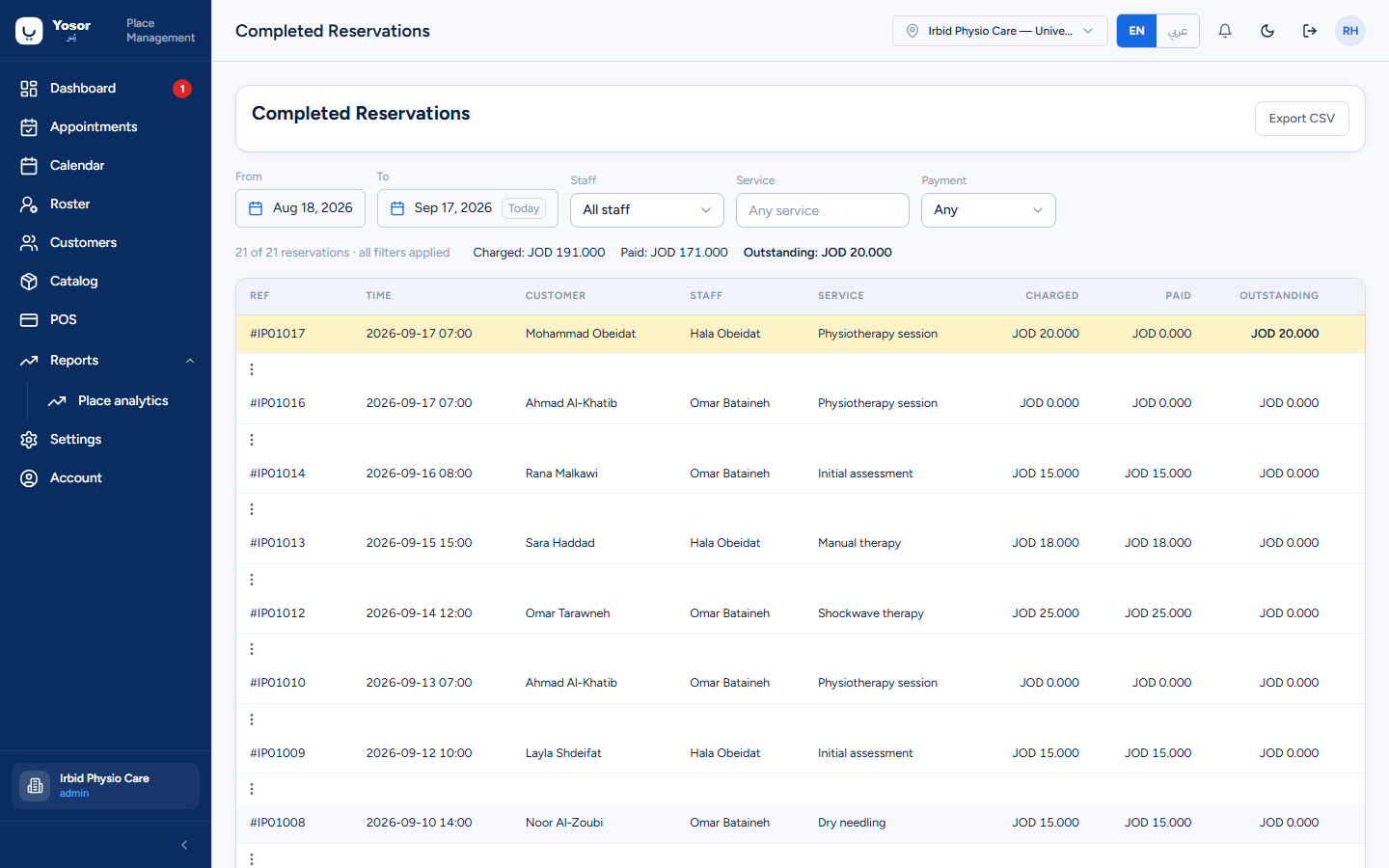The width and height of the screenshot is (1389, 868).
Task: Click outstanding JOD 20.000 in first row
Action: 1285,334
